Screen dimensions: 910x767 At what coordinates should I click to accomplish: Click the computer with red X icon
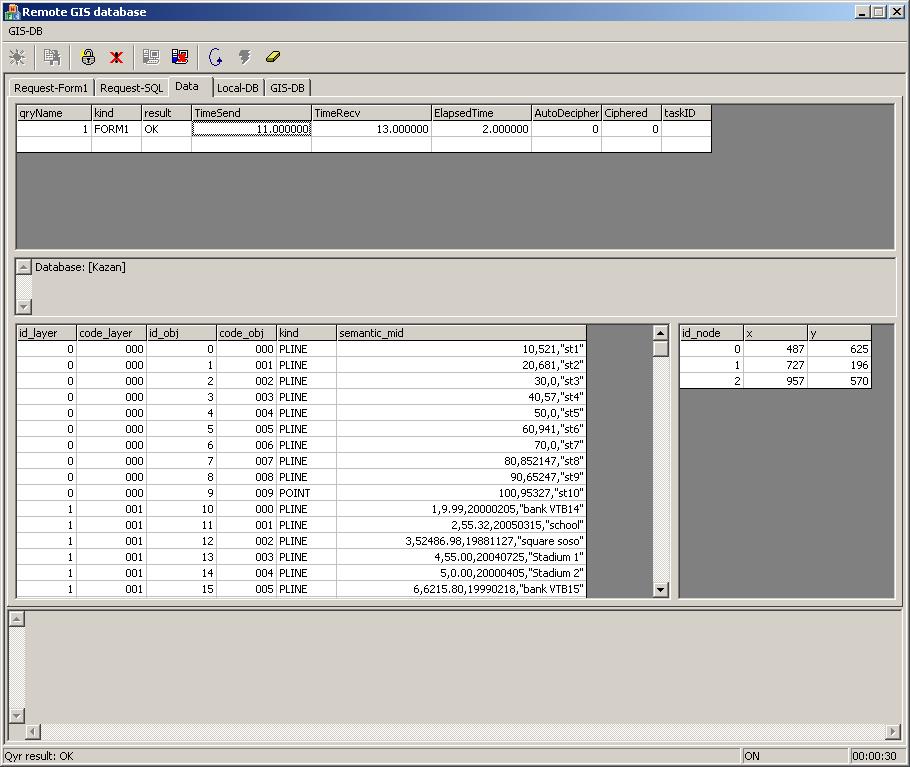pyautogui.click(x=180, y=57)
